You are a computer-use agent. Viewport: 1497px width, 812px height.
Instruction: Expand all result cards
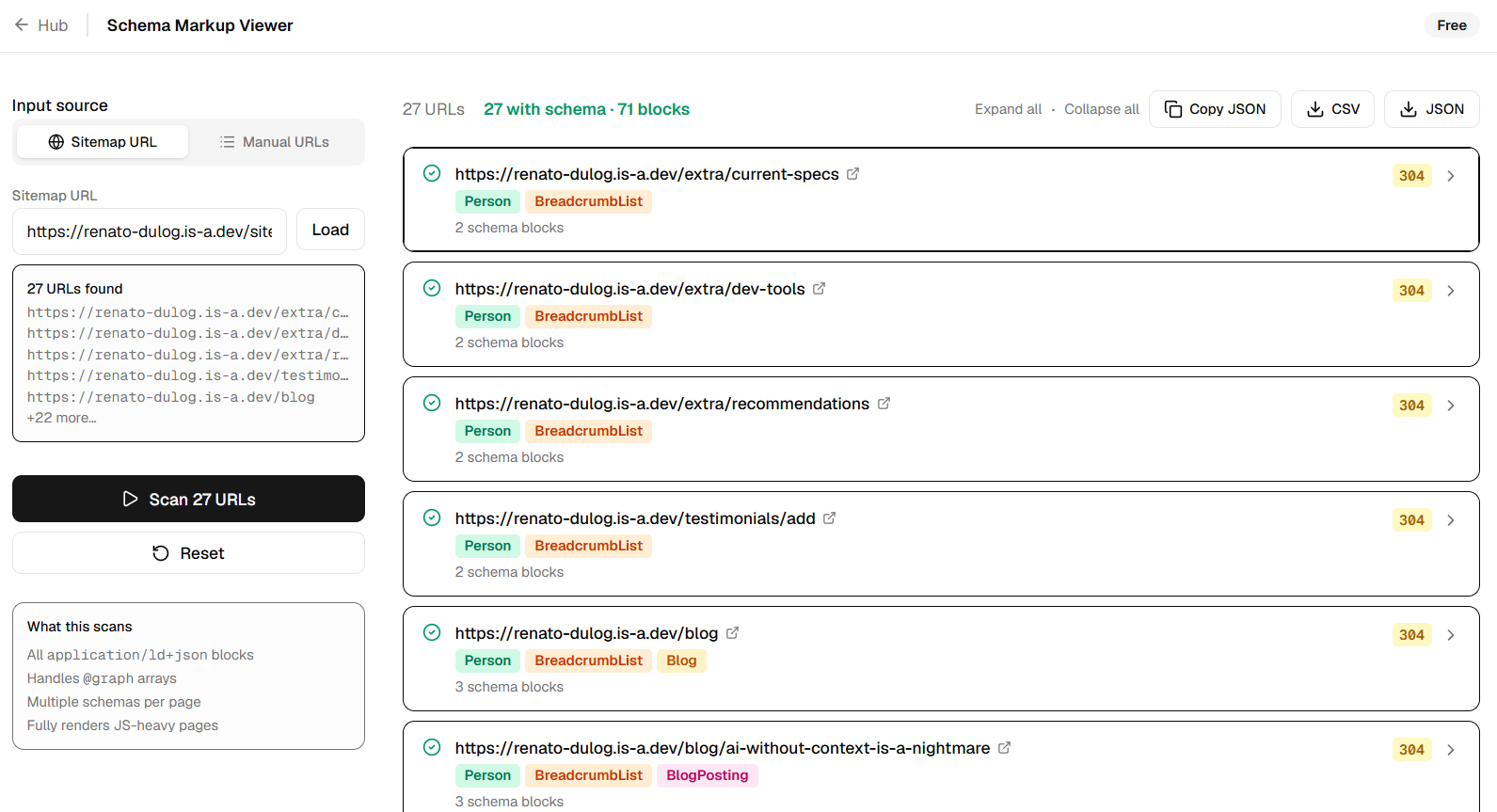[1008, 109]
